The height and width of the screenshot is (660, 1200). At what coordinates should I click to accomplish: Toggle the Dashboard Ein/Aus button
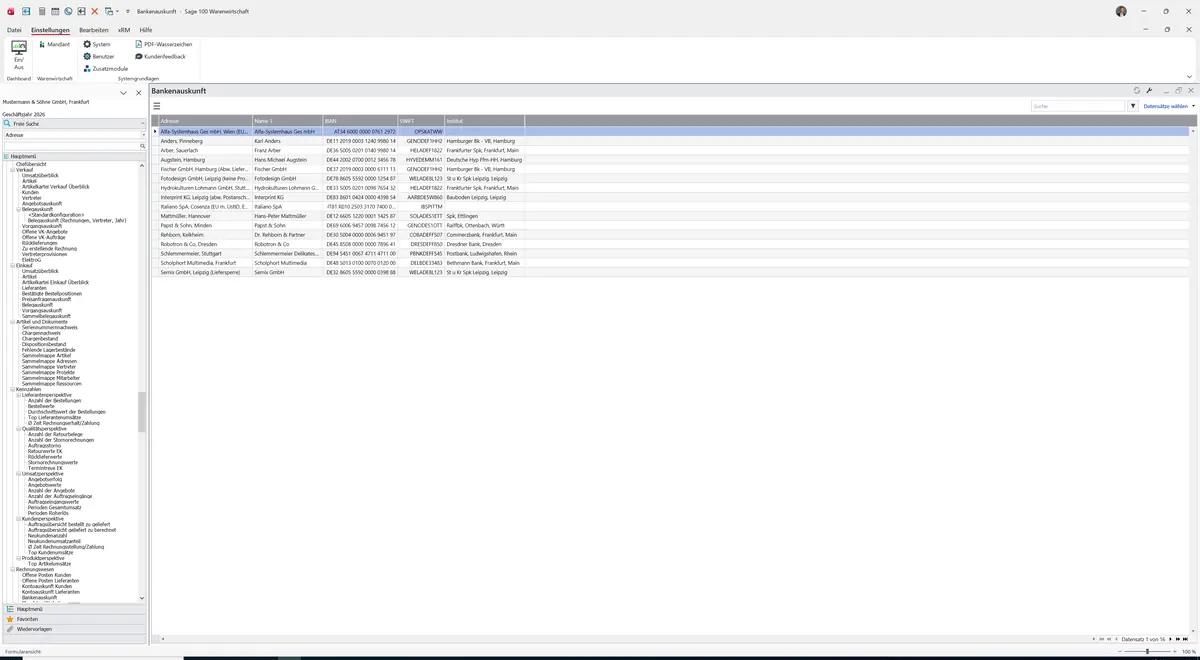19,55
